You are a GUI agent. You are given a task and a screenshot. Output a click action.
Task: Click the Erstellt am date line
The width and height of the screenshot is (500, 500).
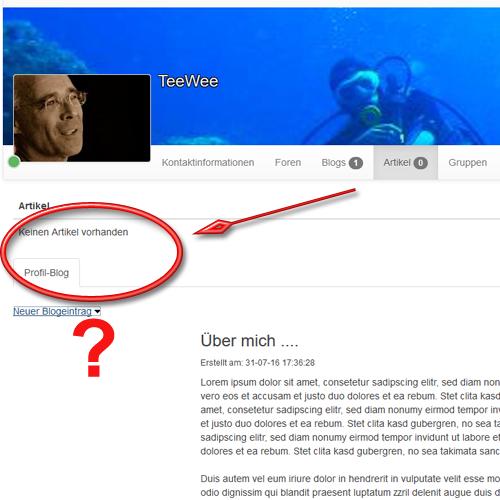(257, 363)
